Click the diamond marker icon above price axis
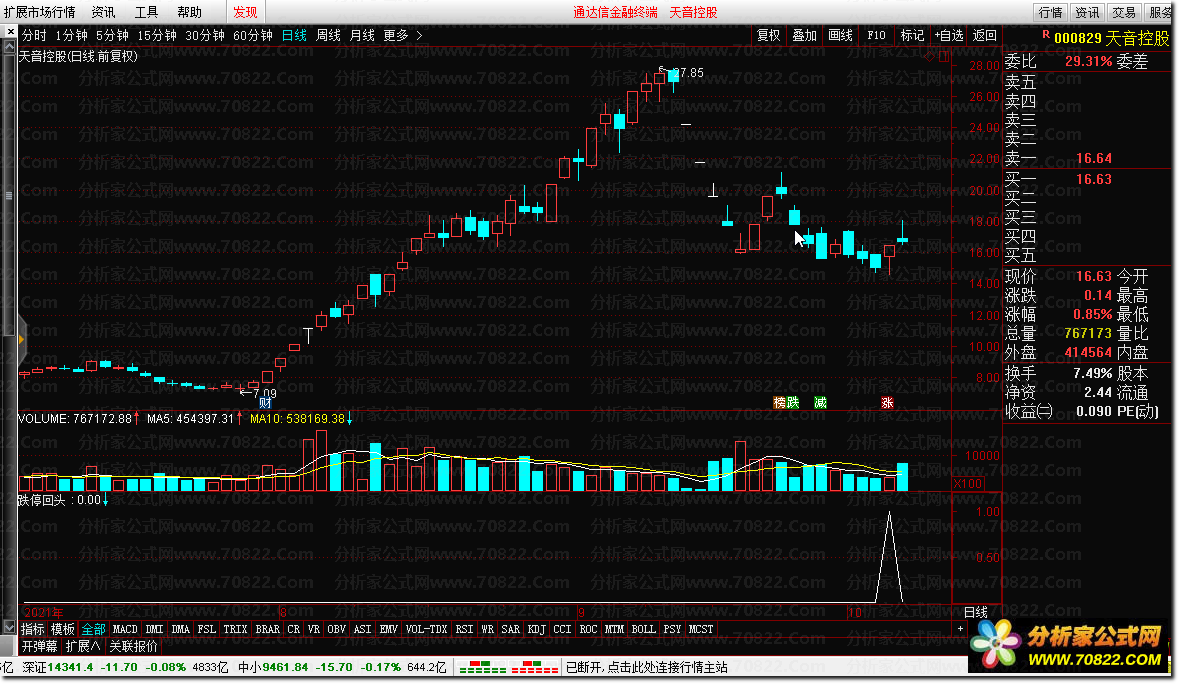The height and width of the screenshot is (684, 1180). [931, 56]
